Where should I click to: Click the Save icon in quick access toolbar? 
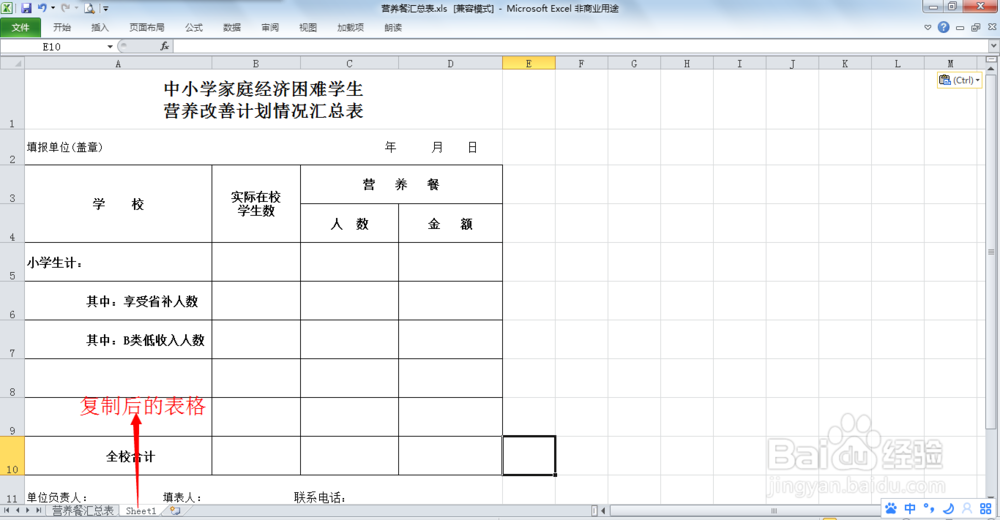26,8
